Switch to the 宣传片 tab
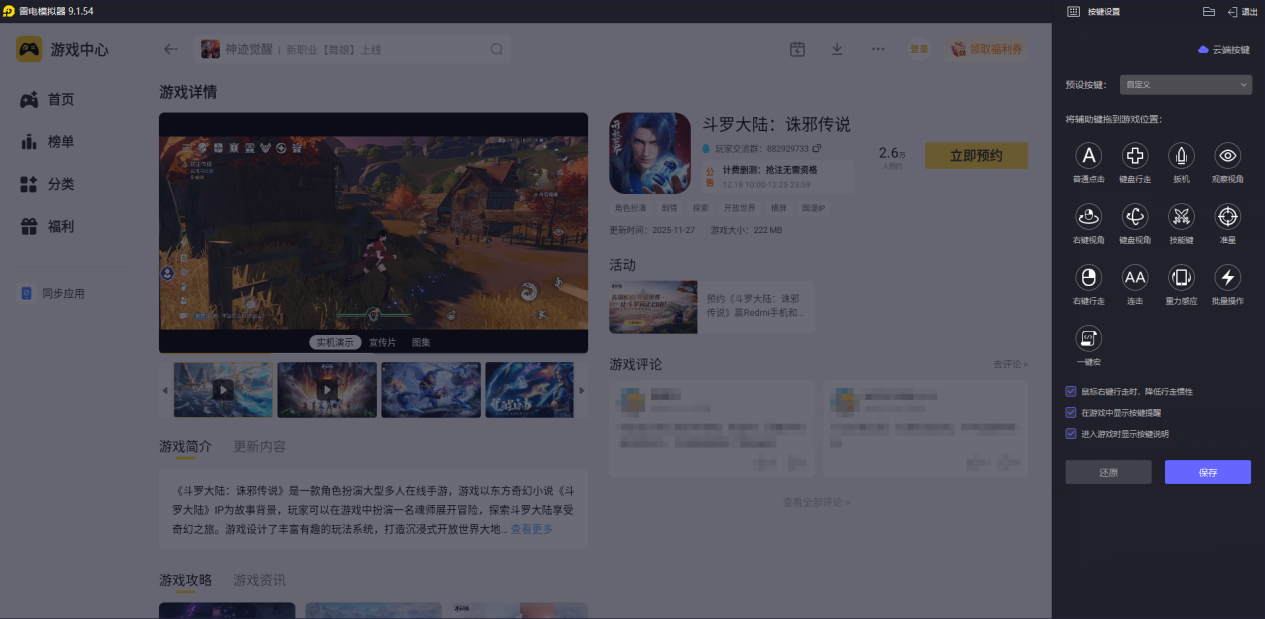The width and height of the screenshot is (1265, 619). click(382, 342)
